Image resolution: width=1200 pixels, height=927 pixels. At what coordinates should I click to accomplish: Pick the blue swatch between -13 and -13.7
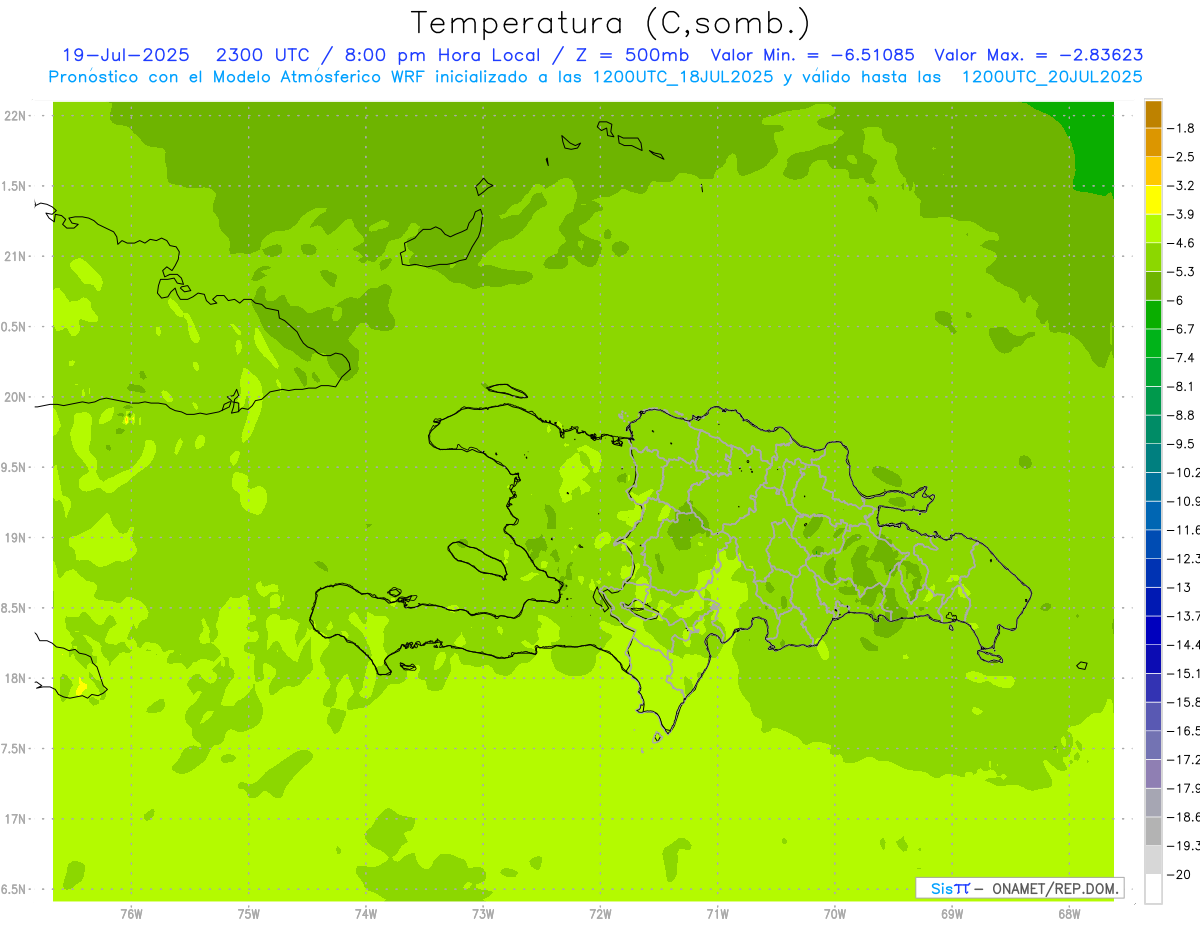1154,601
